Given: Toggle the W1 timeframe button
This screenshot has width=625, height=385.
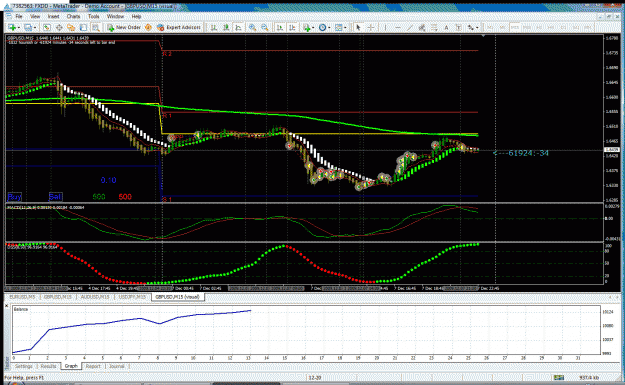Looking at the screenshot, I should (x=576, y=28).
